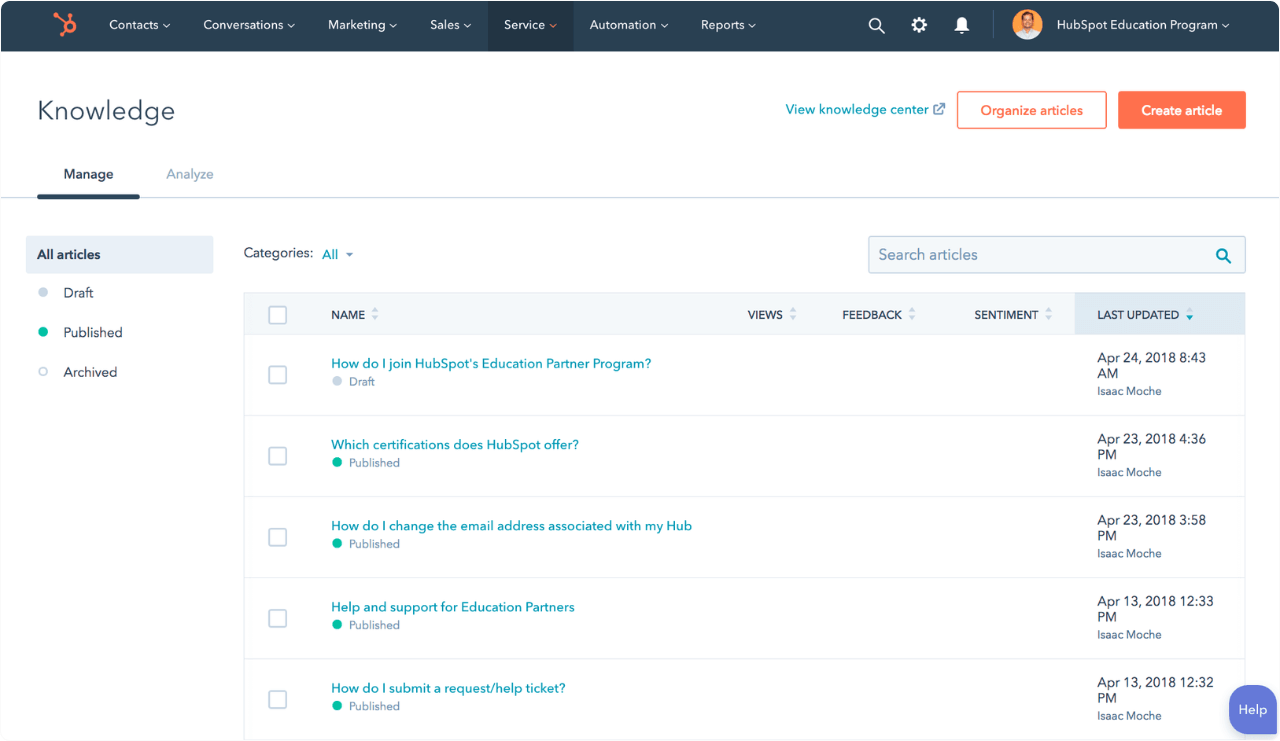
Task: Sort by Feedback column arrows
Action: click(x=912, y=314)
